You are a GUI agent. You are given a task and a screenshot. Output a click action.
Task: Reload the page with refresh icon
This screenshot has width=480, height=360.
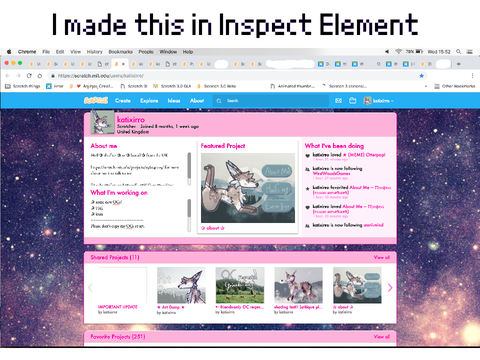click(x=29, y=76)
